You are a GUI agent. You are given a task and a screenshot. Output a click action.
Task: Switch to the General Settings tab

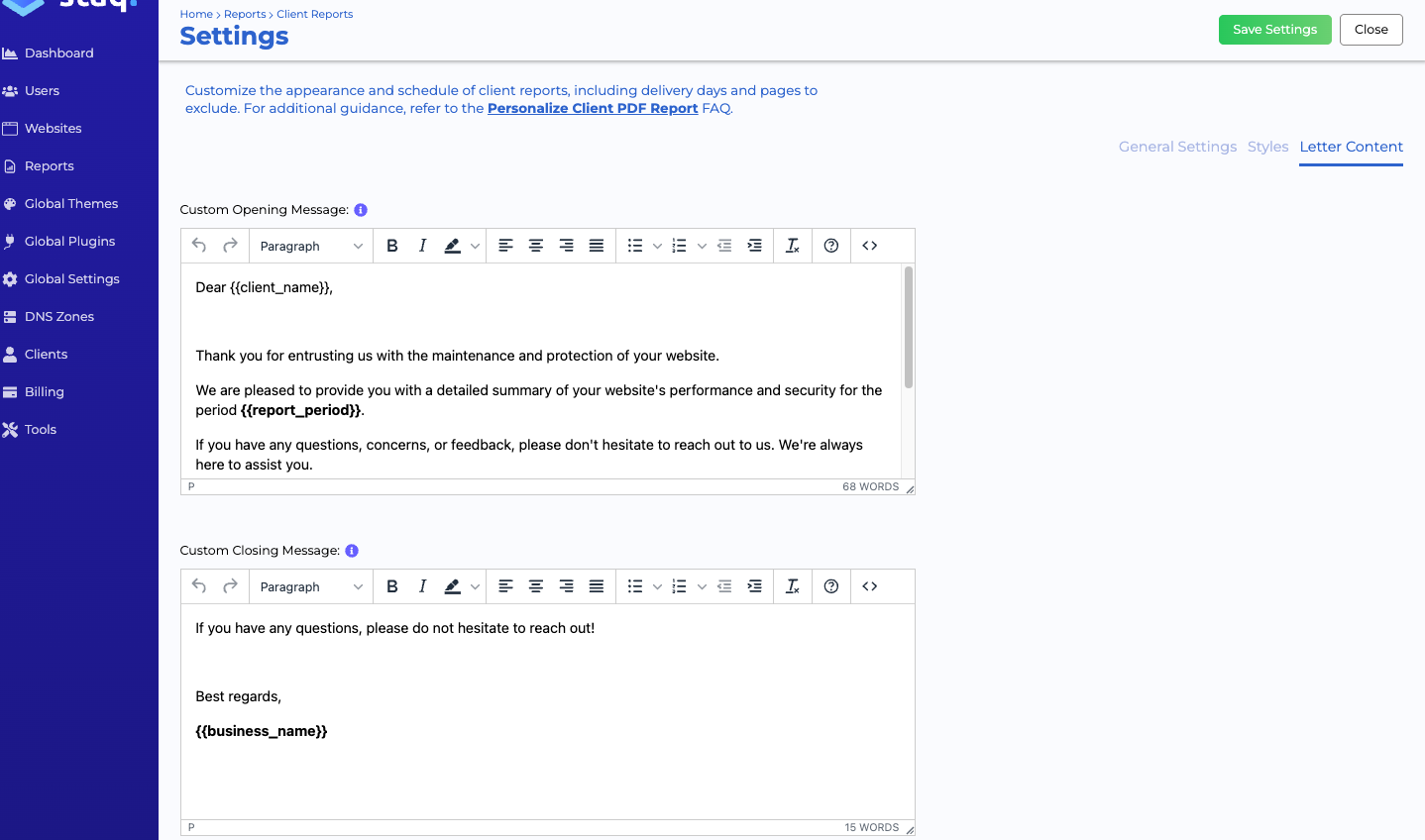(1177, 147)
